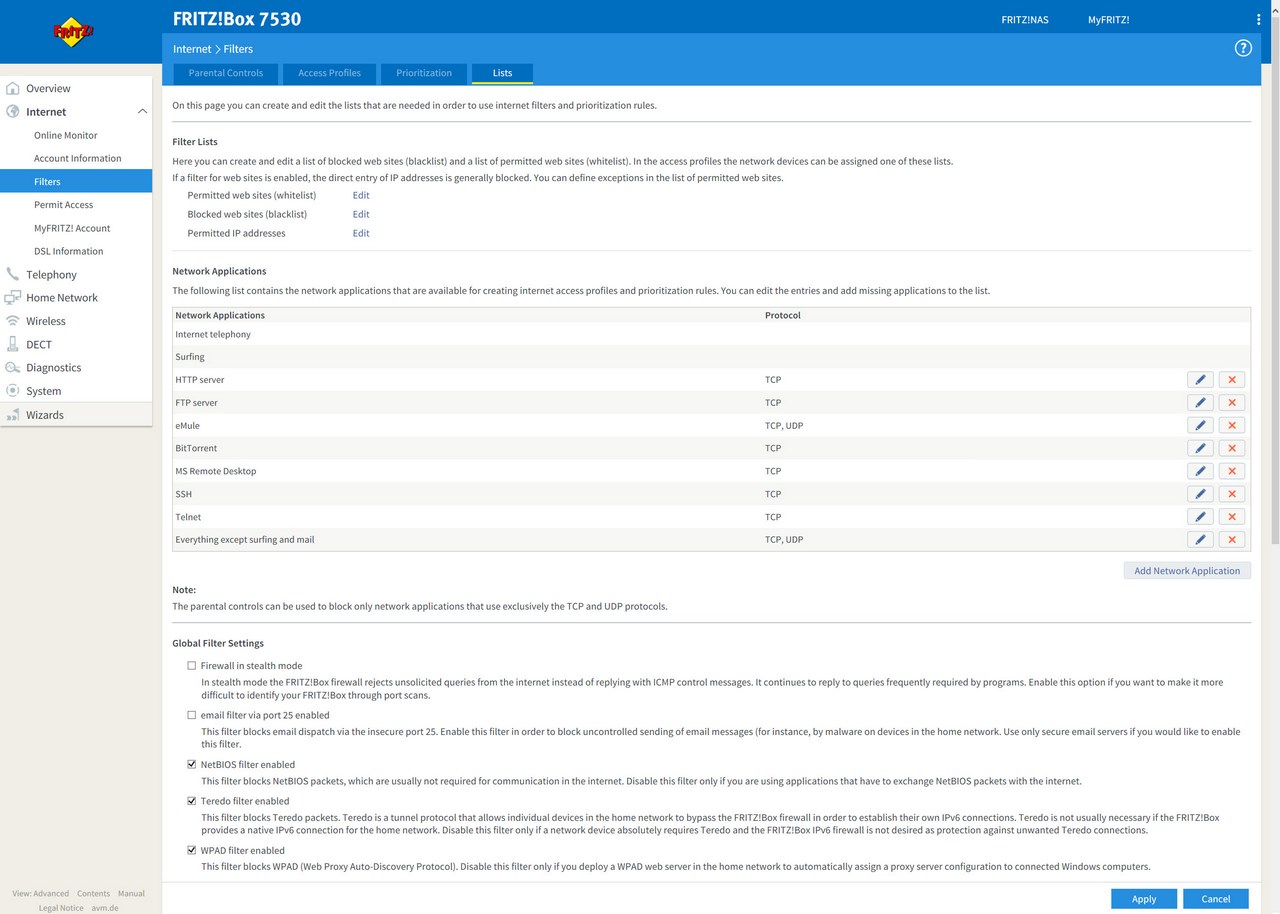
Task: Delete the SSH application entry
Action: point(1232,494)
